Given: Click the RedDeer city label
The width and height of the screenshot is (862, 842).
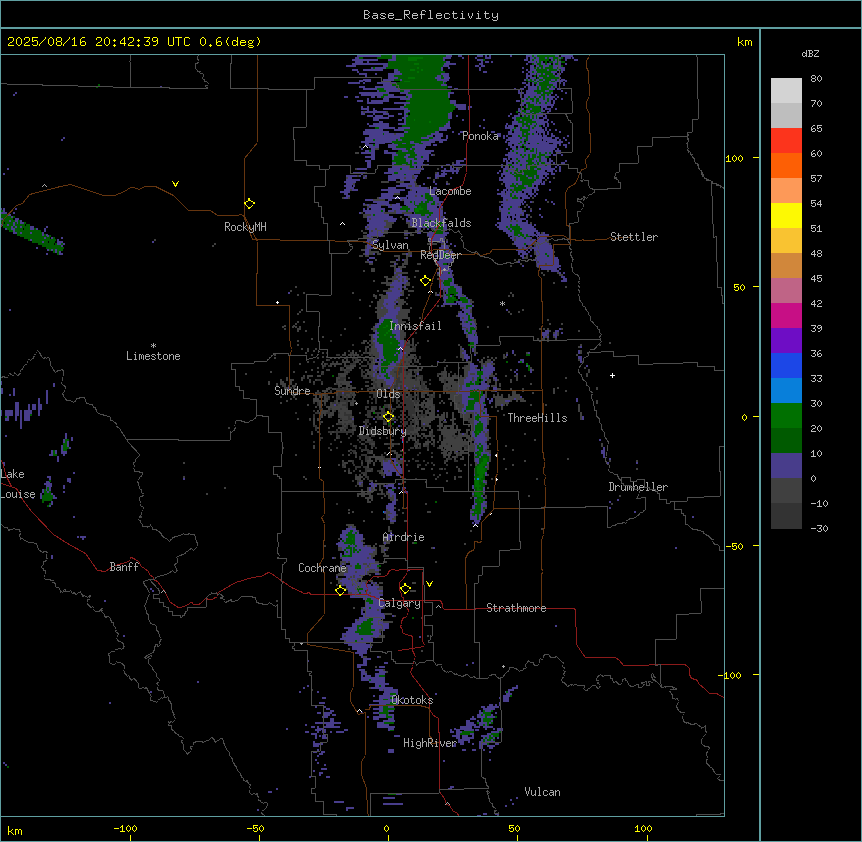Looking at the screenshot, I should [440, 255].
